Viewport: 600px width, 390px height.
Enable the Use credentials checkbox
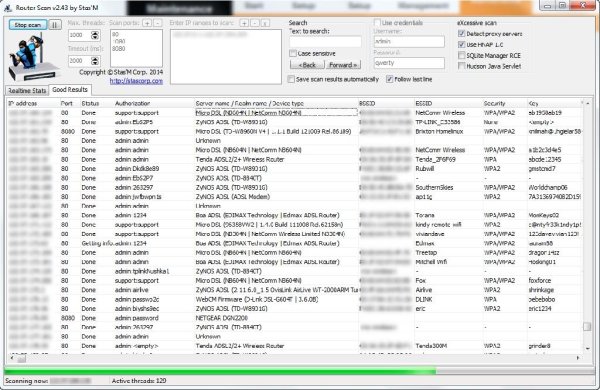[377, 23]
